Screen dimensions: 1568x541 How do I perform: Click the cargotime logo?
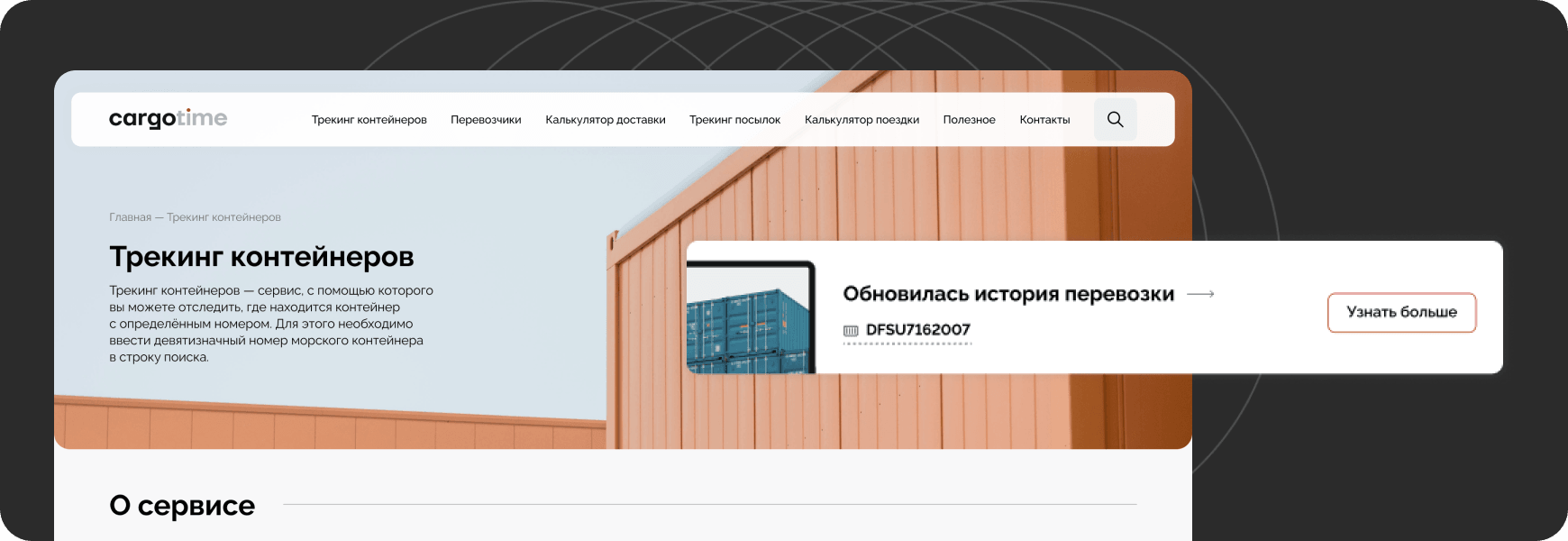tap(168, 118)
